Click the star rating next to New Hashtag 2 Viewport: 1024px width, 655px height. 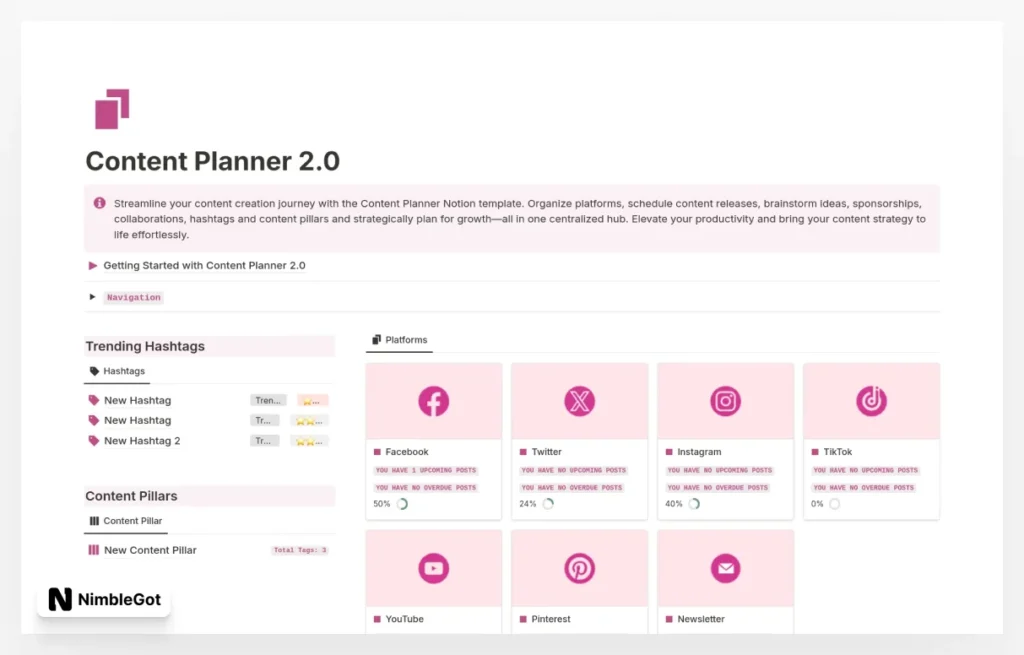(x=310, y=440)
